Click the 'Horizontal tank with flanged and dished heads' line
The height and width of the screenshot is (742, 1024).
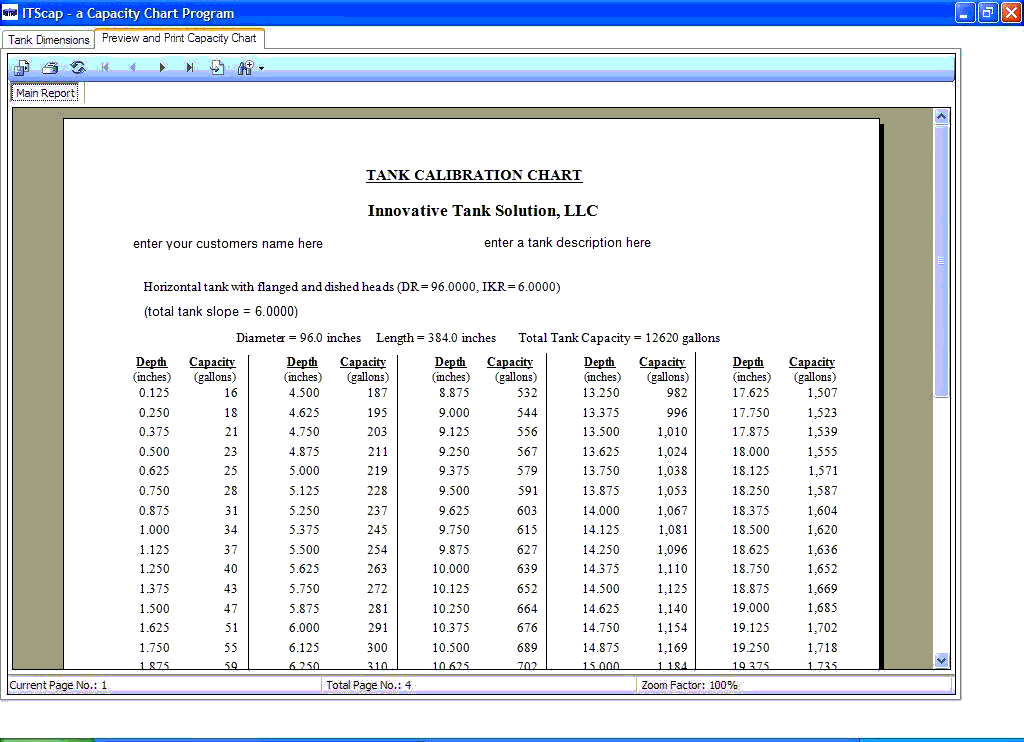tap(352, 287)
